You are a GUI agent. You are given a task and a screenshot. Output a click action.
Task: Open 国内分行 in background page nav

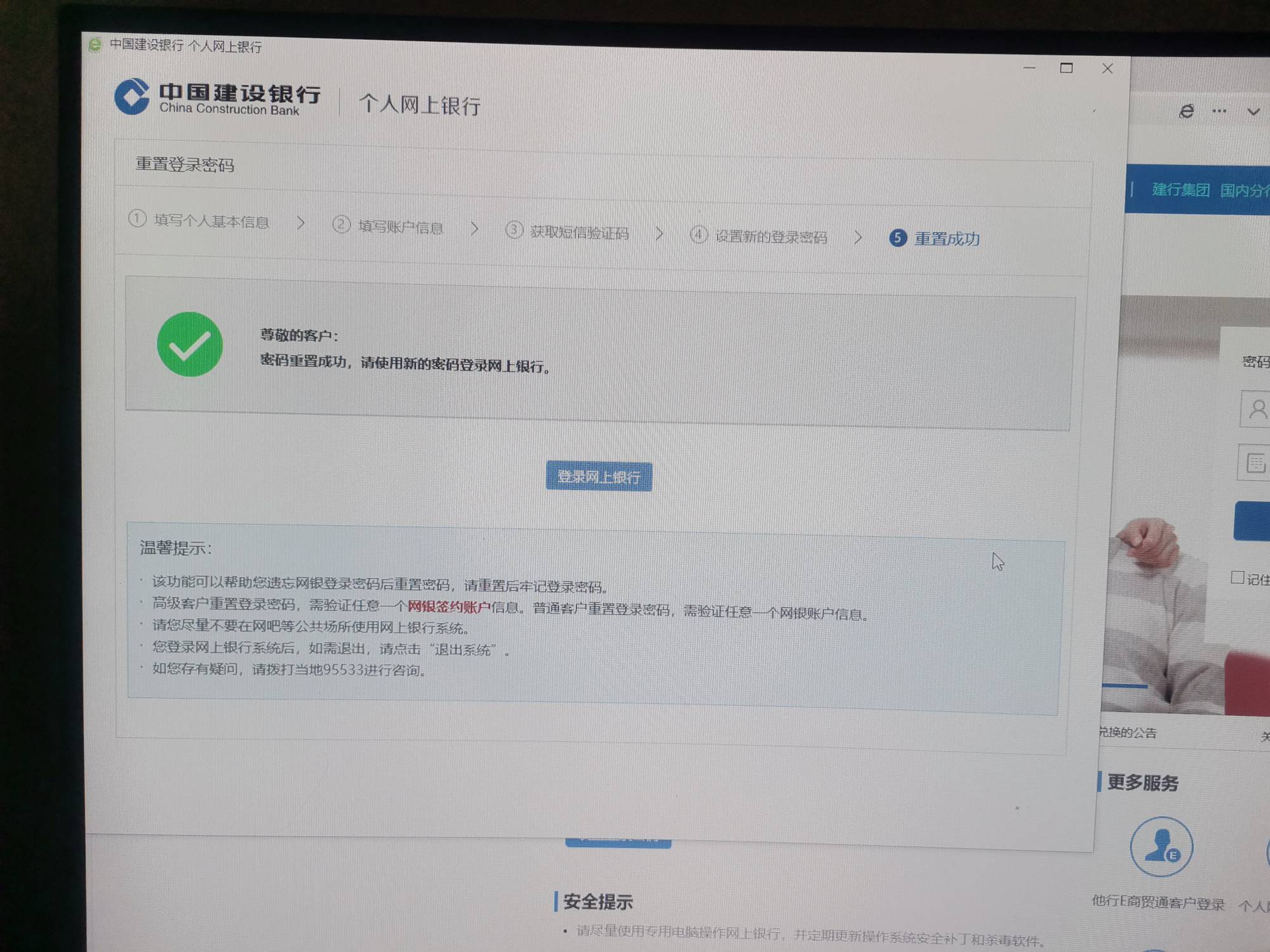coord(1245,190)
